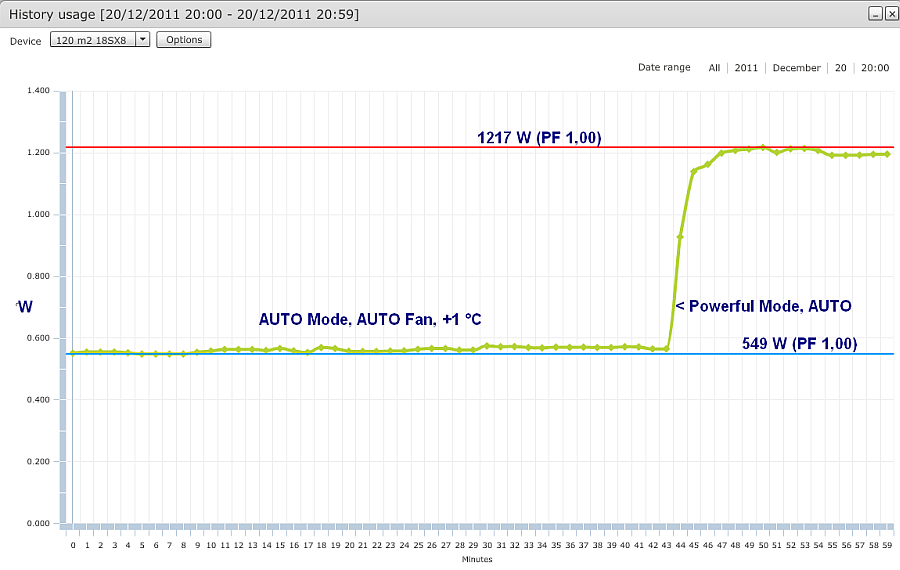Click the 'Powerful Mode, AUTO' annotation
Viewport: 900px width, 570px height.
point(763,306)
